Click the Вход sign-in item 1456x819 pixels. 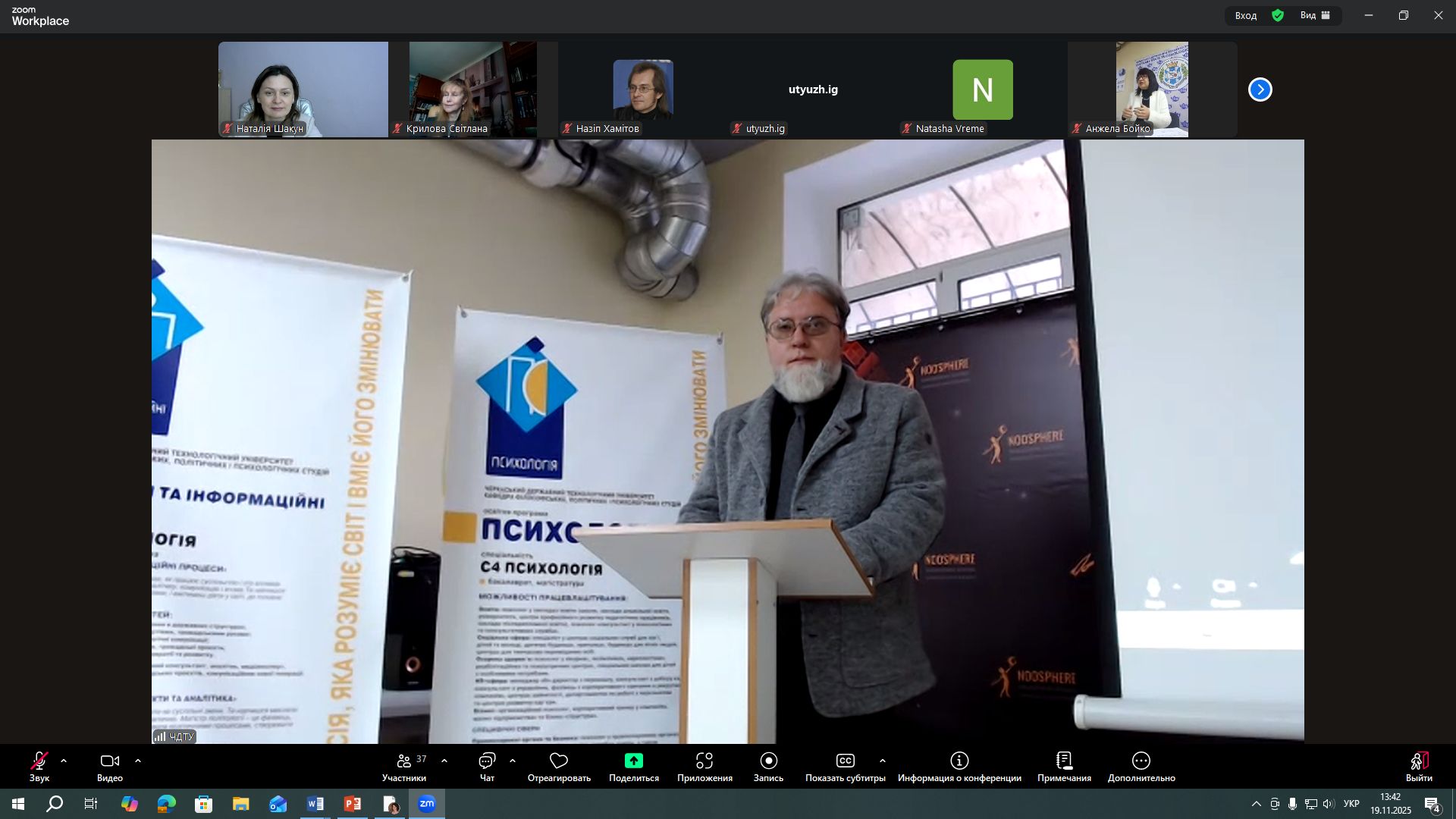tap(1246, 15)
